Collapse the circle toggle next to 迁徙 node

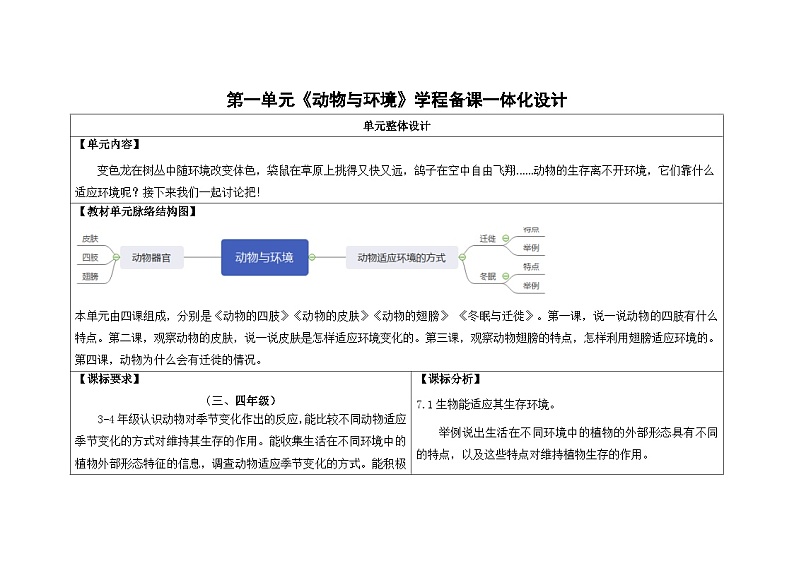pos(505,238)
